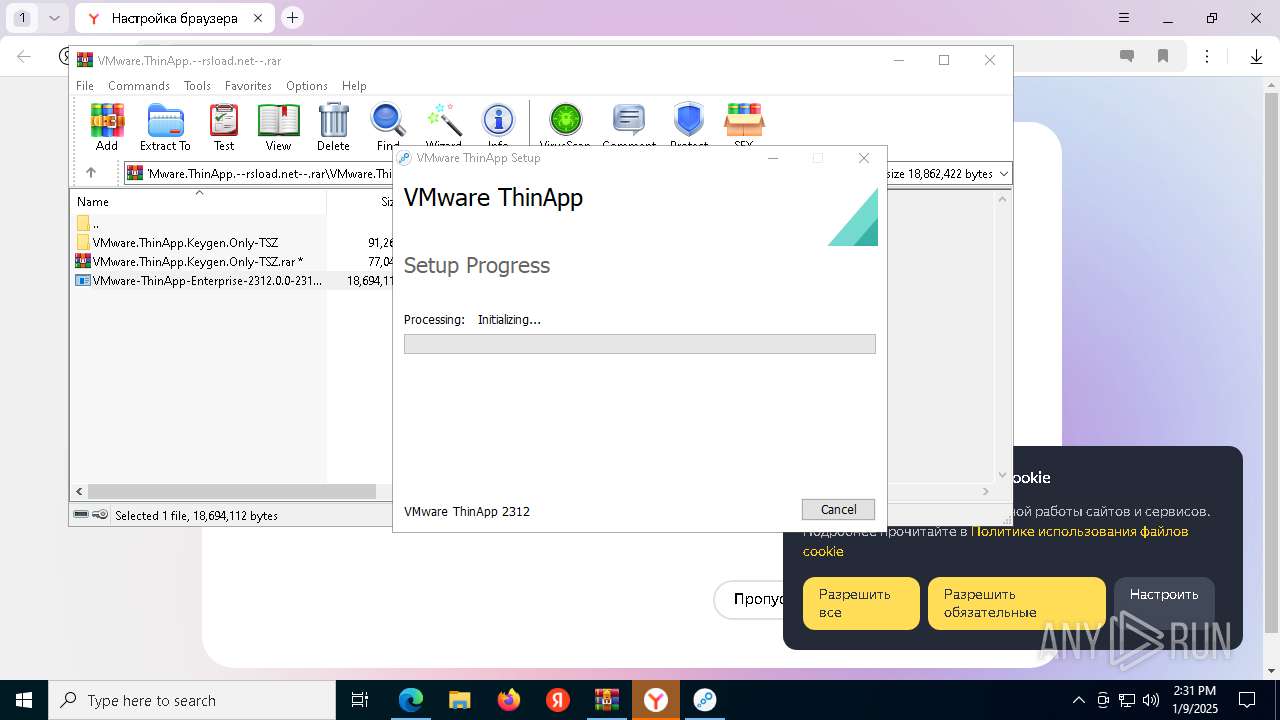Click the browser bookmark icon
Image resolution: width=1280 pixels, height=720 pixels.
click(x=1163, y=57)
